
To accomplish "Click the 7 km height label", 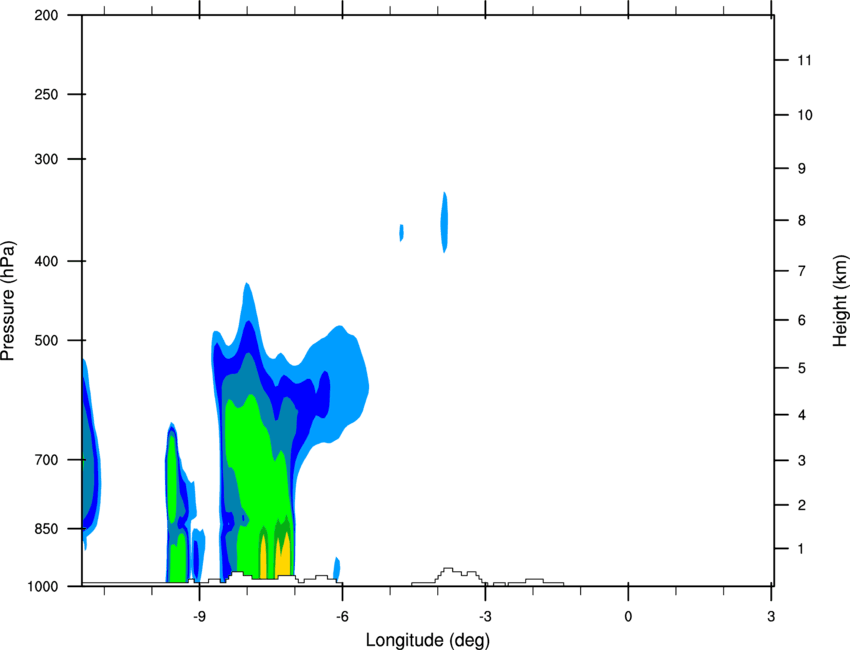I will (802, 271).
